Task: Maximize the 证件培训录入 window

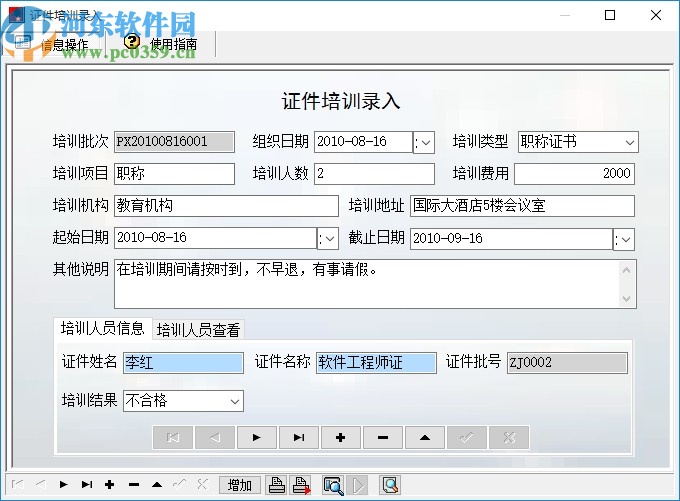Action: coord(610,15)
